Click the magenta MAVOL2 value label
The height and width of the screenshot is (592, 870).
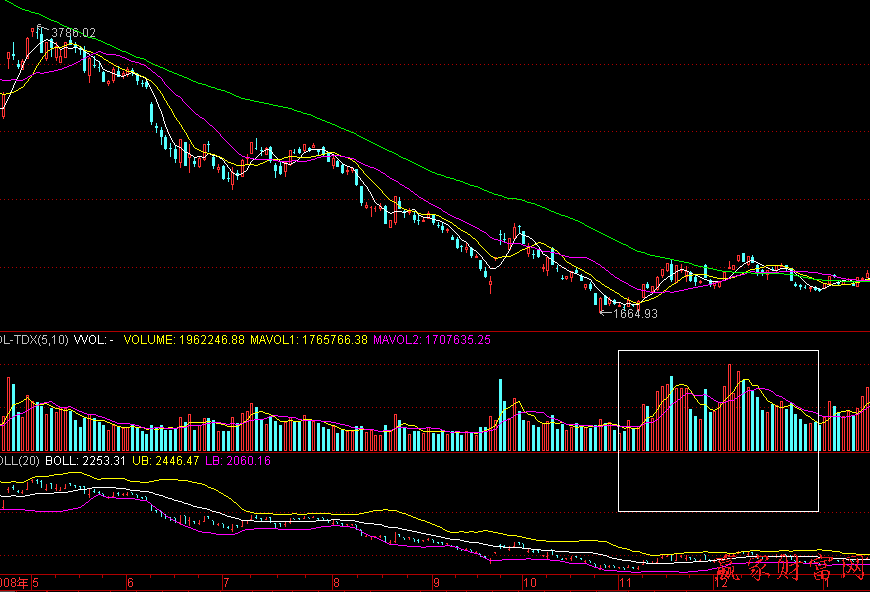pyautogui.click(x=432, y=340)
